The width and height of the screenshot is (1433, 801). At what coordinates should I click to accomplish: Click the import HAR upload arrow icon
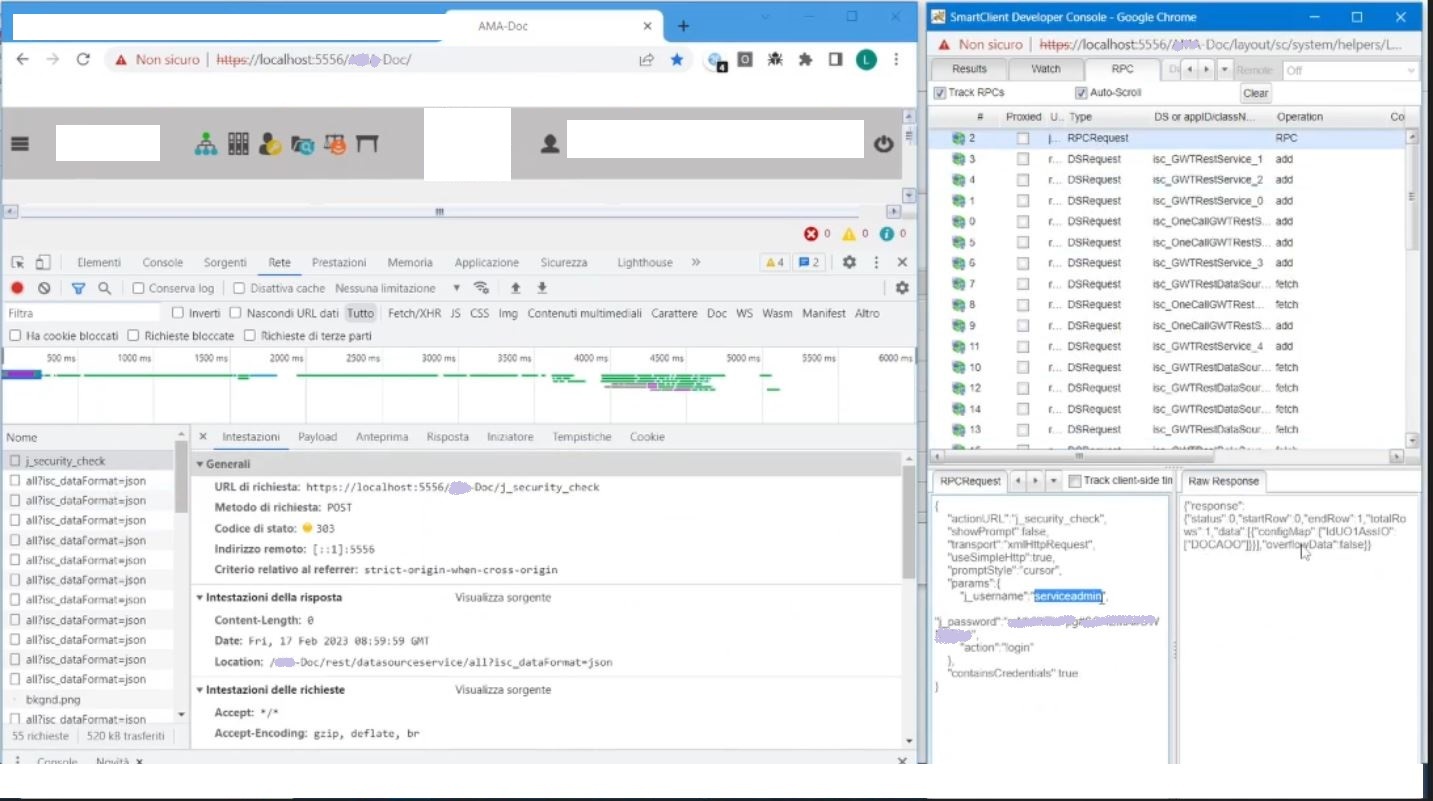pos(516,288)
